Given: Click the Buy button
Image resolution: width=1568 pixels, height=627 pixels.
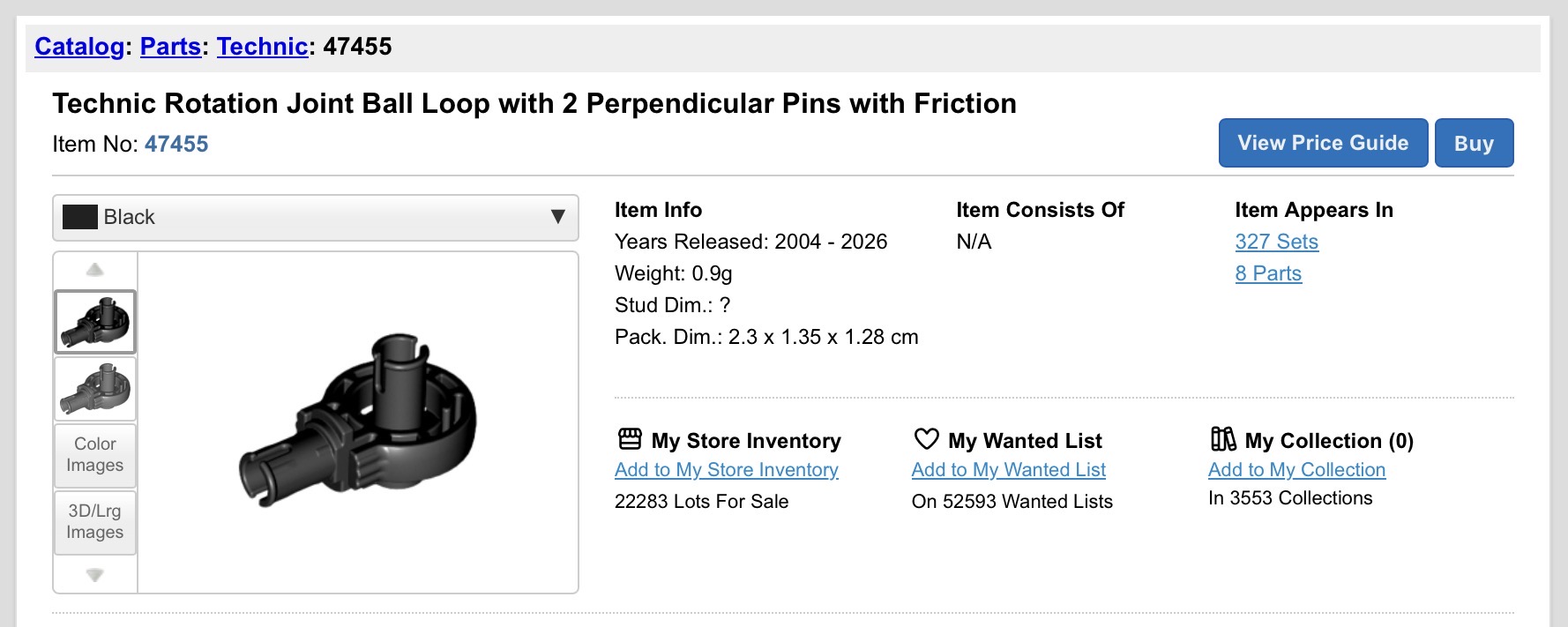Looking at the screenshot, I should click(x=1474, y=143).
